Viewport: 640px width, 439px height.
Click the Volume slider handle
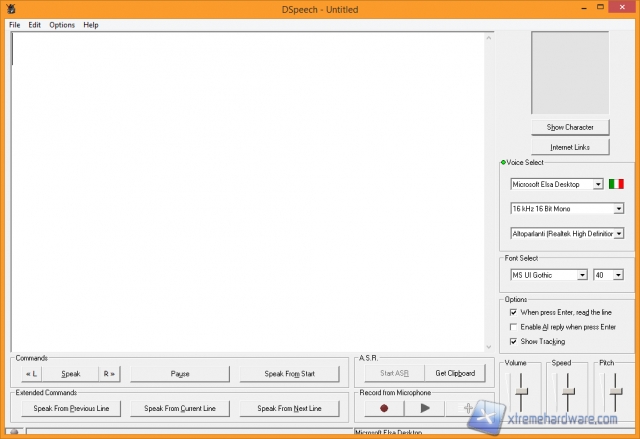click(522, 390)
